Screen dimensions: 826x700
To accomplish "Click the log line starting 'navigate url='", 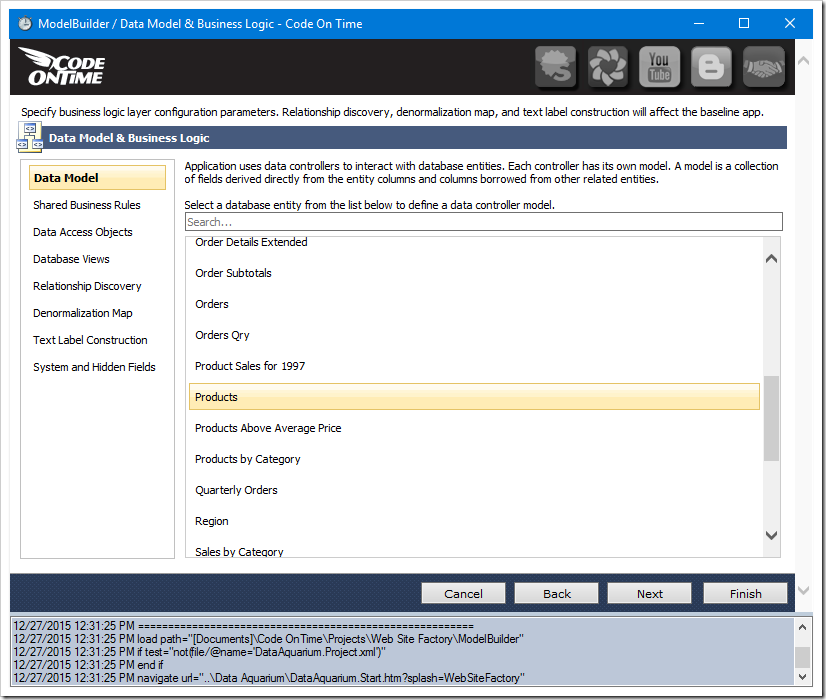I will (269, 678).
